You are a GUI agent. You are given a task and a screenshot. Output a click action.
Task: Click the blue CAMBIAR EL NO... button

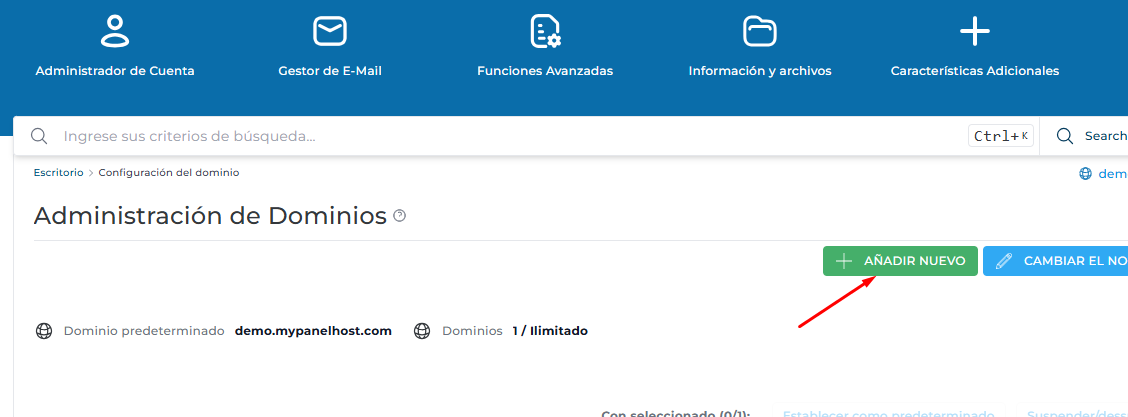[x=1055, y=261]
